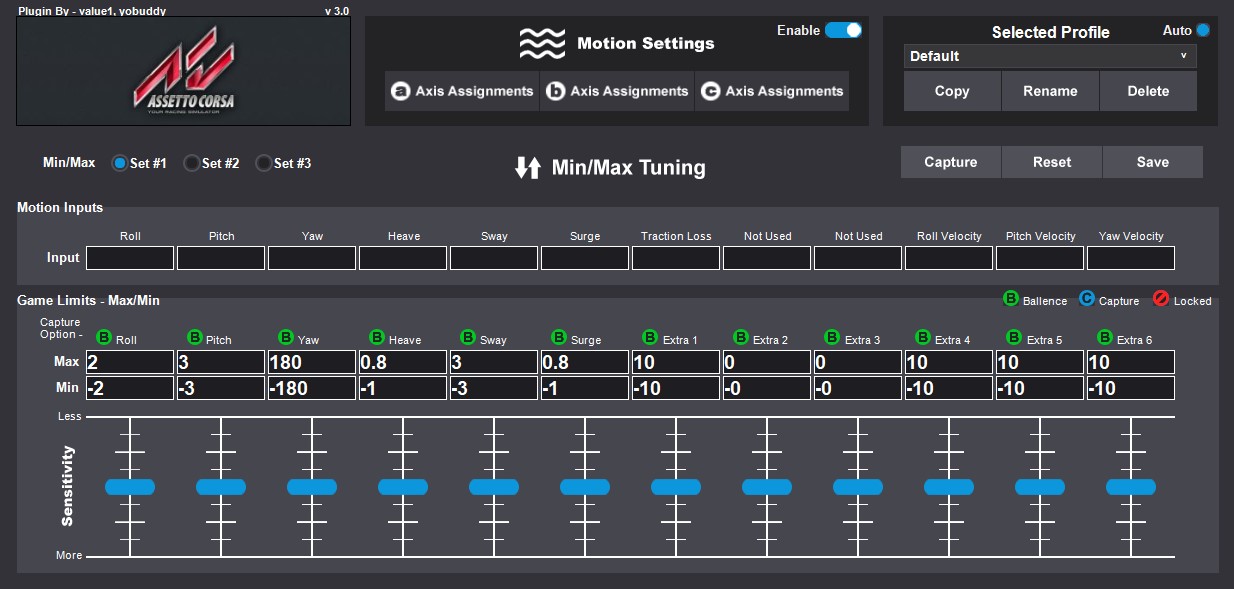Click the Roll Max value field

click(x=130, y=362)
